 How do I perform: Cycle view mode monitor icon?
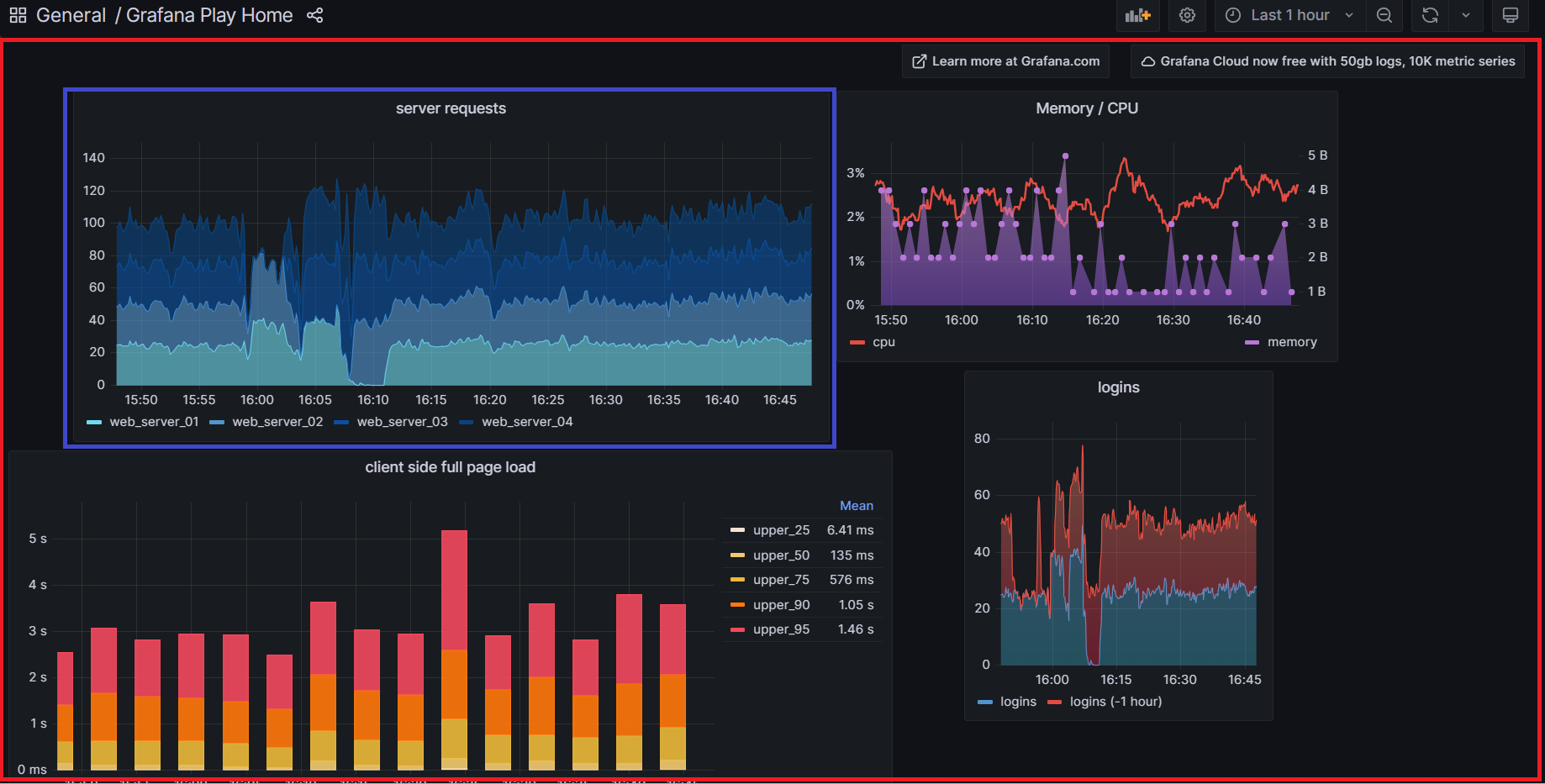click(x=1511, y=15)
